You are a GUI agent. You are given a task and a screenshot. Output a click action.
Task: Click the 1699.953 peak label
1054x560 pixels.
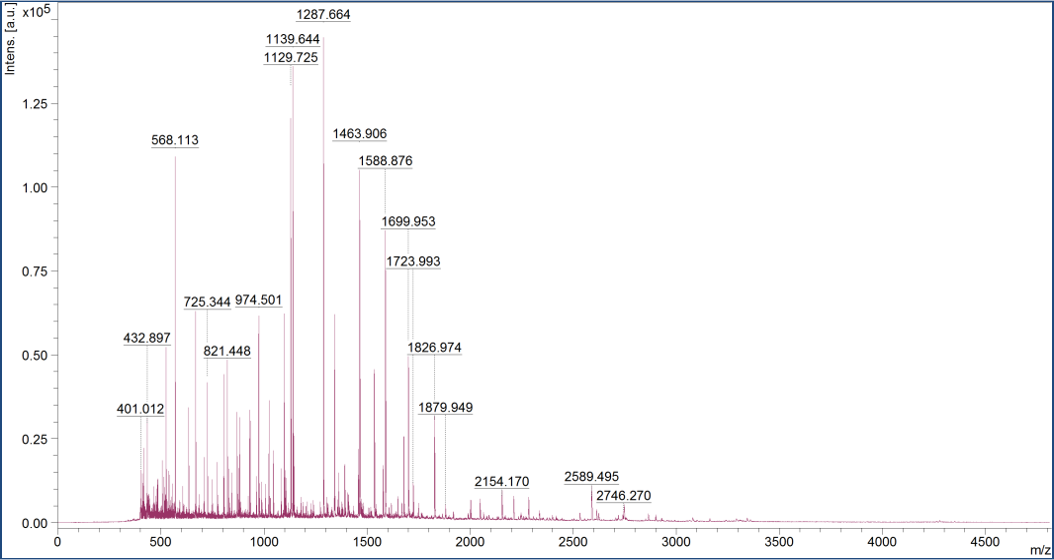point(408,222)
